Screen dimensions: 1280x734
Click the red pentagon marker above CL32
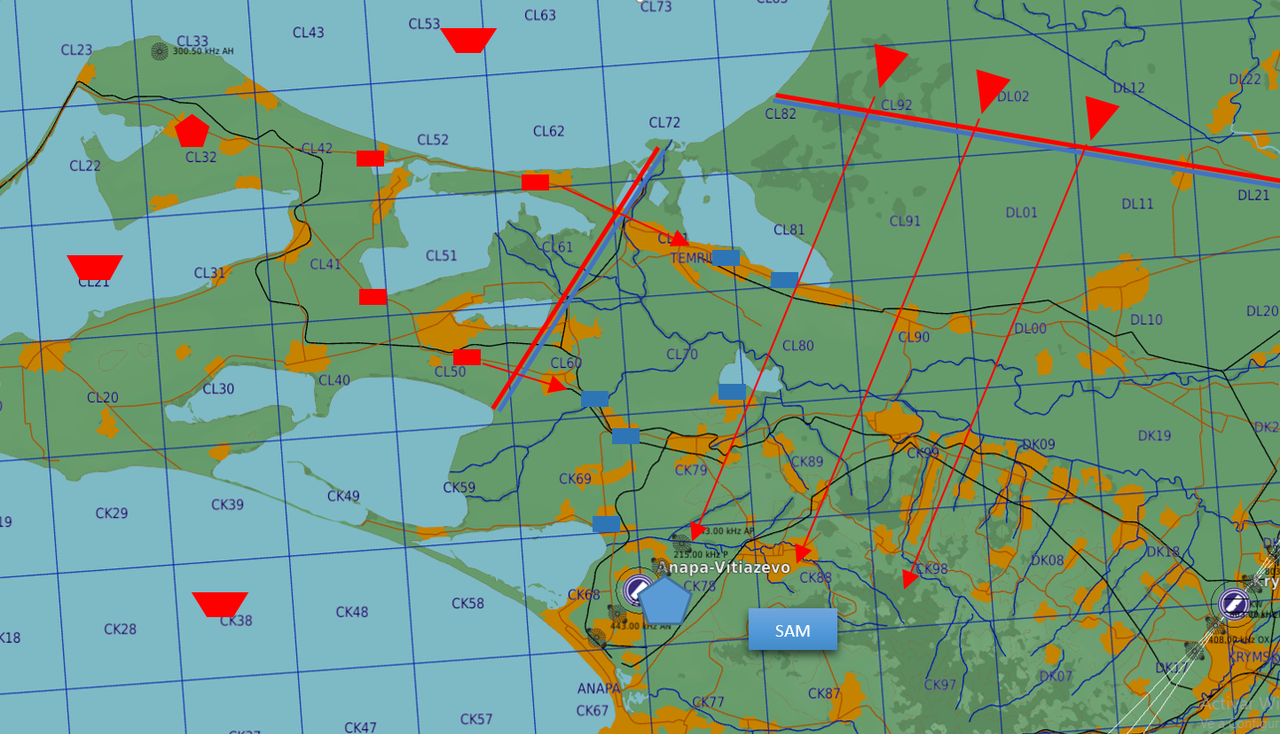(x=191, y=130)
